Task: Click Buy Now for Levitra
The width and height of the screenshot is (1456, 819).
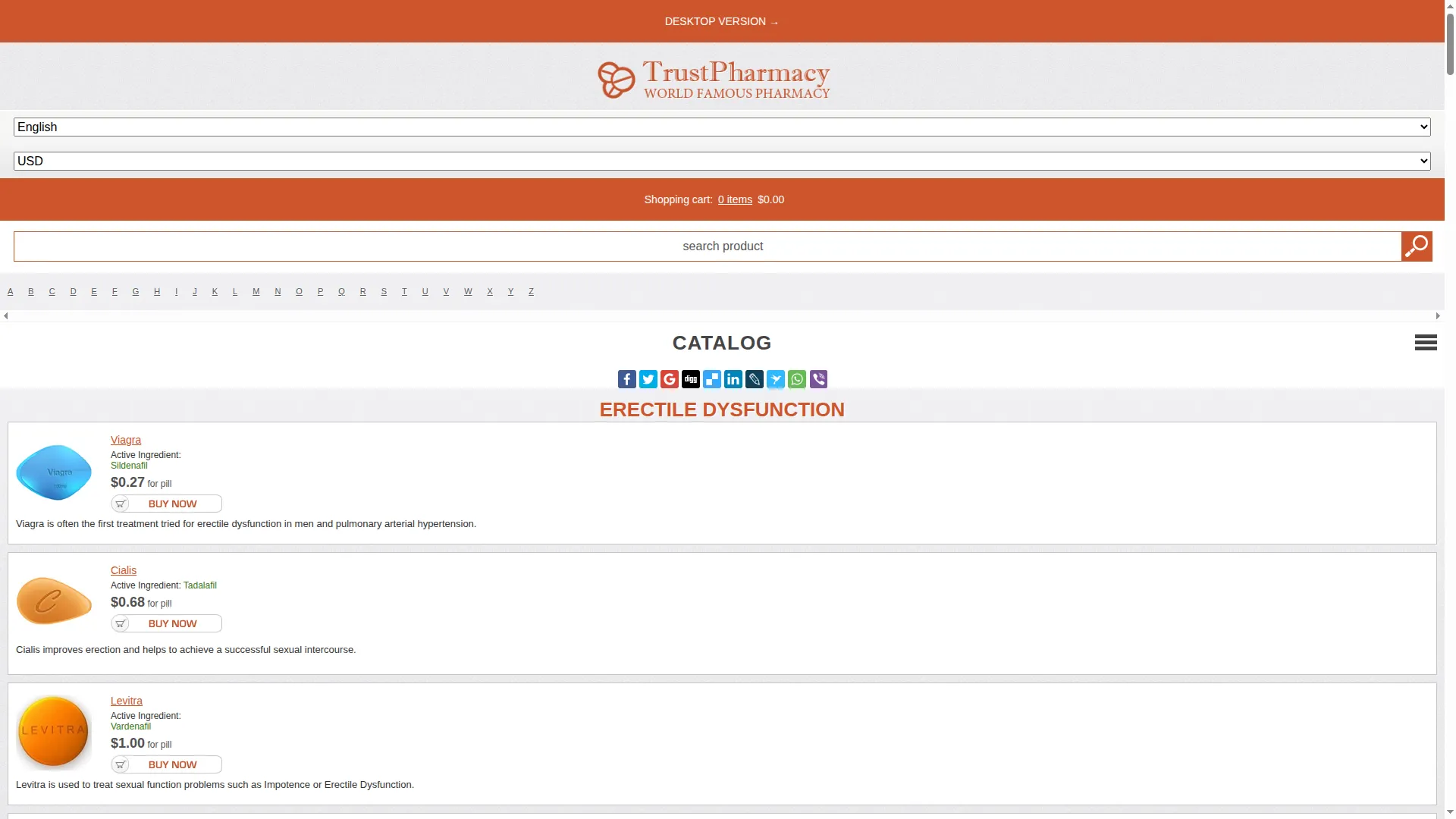Action: 167,764
